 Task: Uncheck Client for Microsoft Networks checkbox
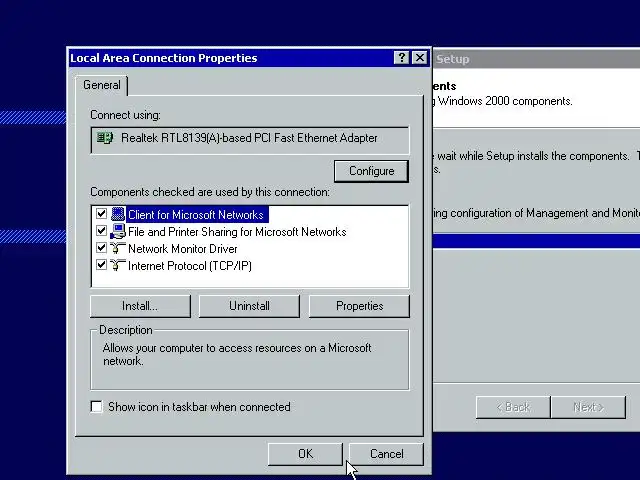pyautogui.click(x=101, y=214)
